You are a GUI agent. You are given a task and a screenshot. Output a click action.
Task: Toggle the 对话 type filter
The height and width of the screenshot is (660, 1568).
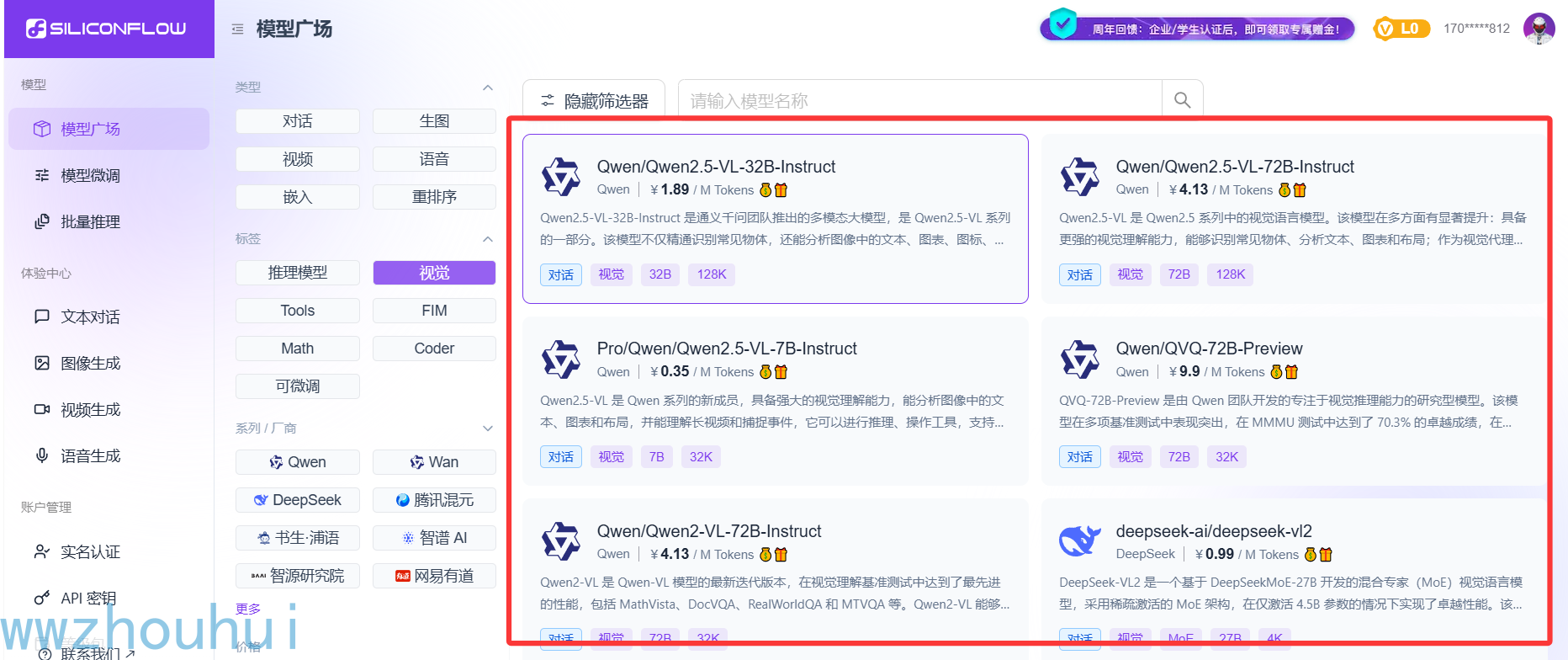[x=298, y=121]
